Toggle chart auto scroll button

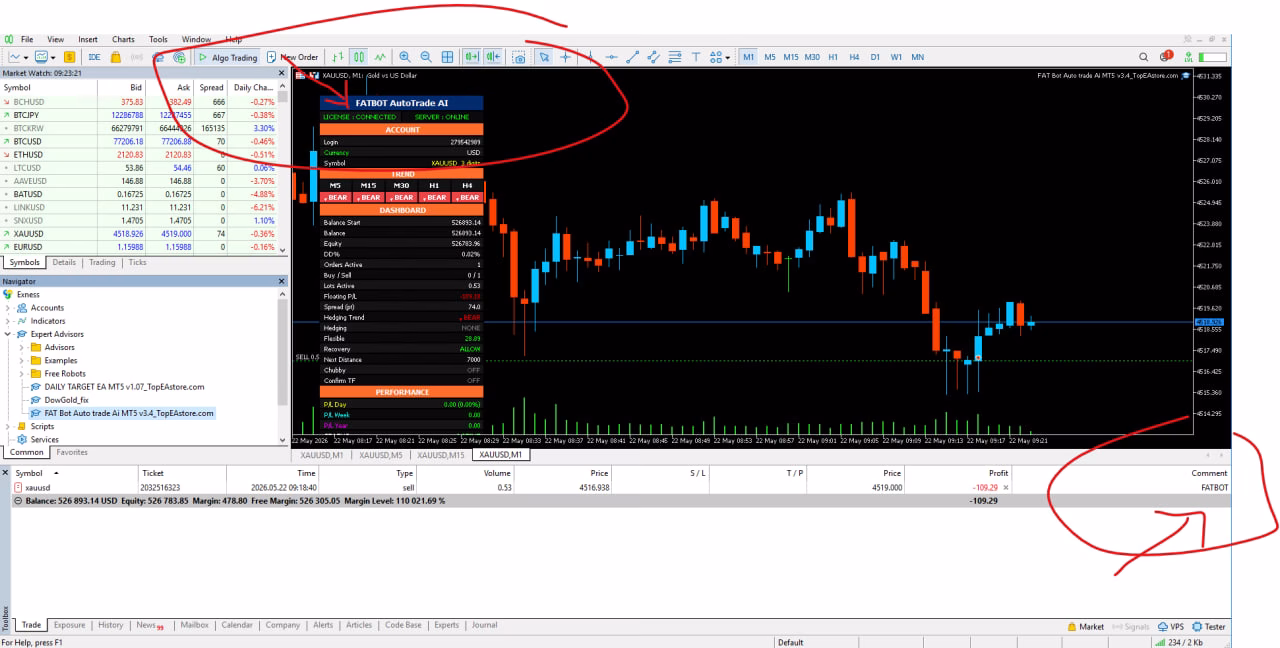[x=470, y=57]
